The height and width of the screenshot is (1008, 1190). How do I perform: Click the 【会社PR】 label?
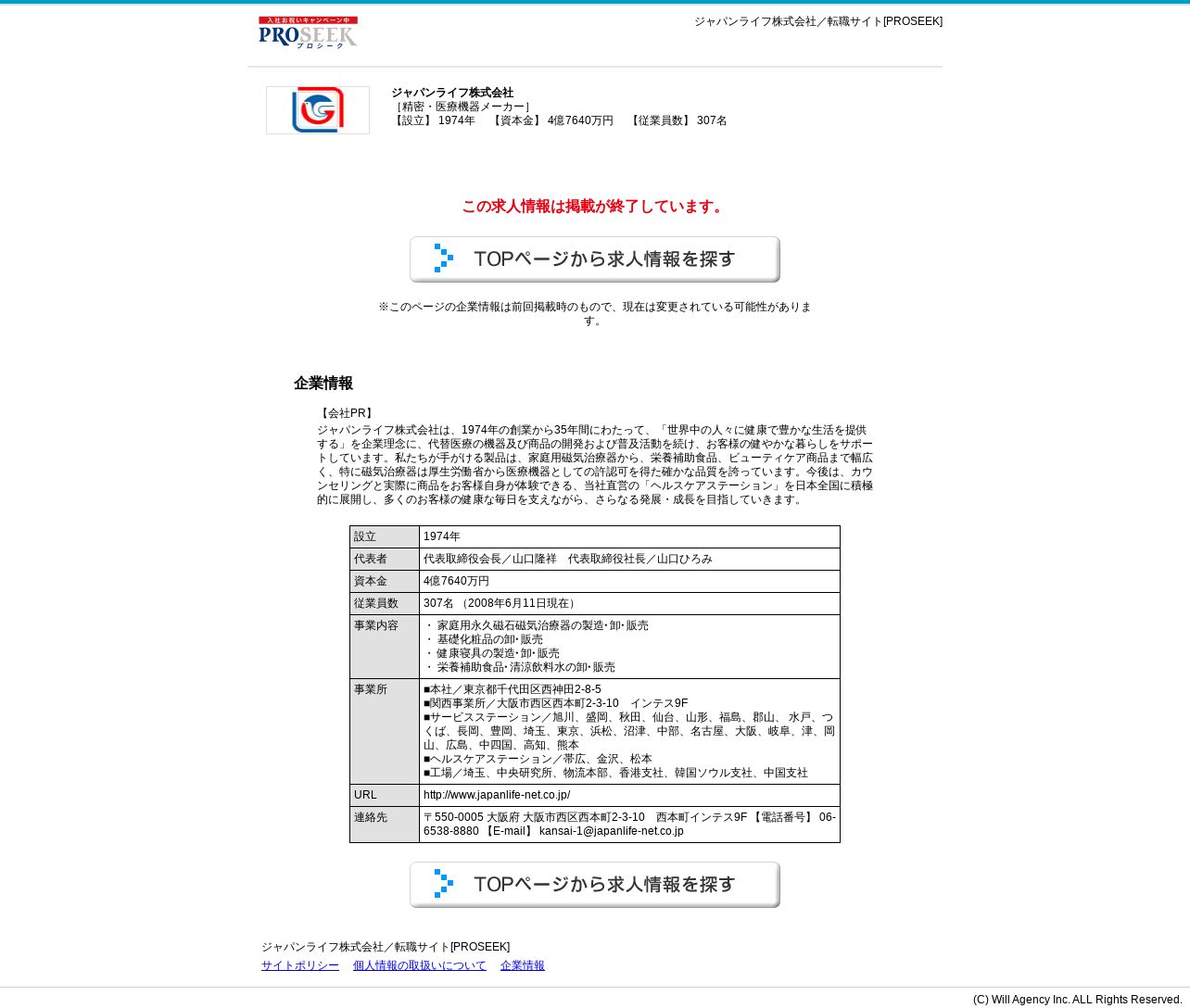click(x=347, y=413)
